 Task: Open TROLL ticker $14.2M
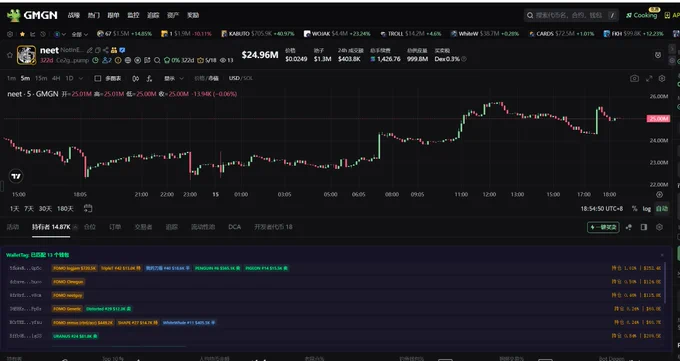pos(411,34)
